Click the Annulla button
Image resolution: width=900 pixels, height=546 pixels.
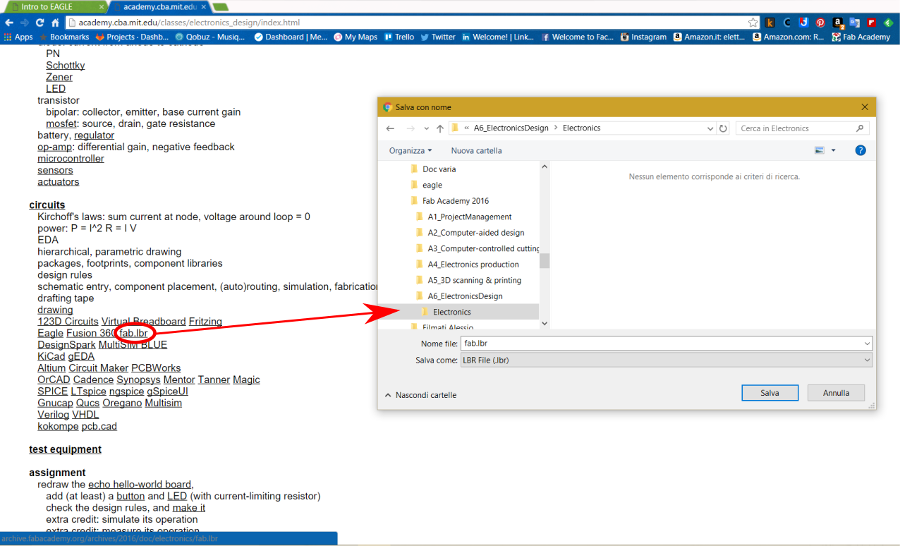[836, 393]
